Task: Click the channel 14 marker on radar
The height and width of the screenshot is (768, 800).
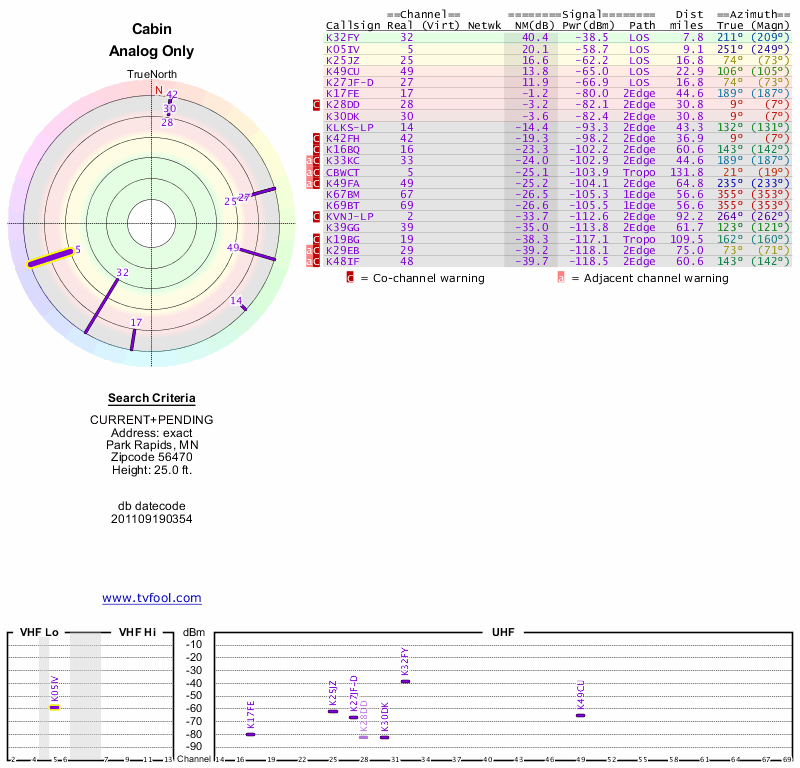Action: 243,307
